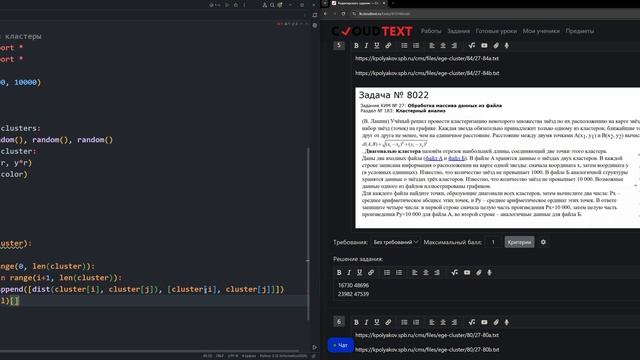
Task: Align text left in task 5 editor
Action: (x=431, y=46)
